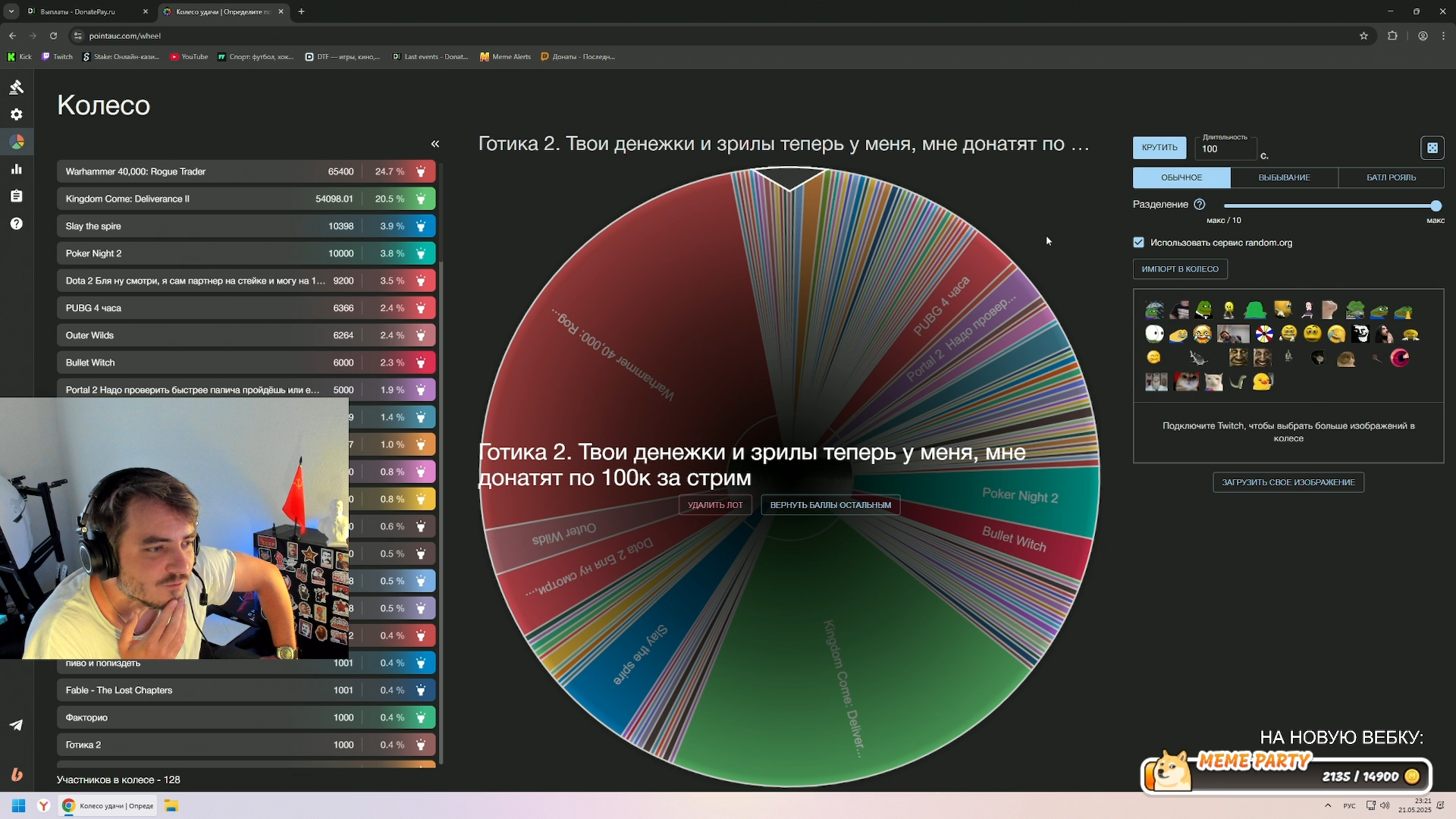Image resolution: width=1456 pixels, height=819 pixels.
Task: Open settings gear in left sidebar
Action: click(x=17, y=115)
